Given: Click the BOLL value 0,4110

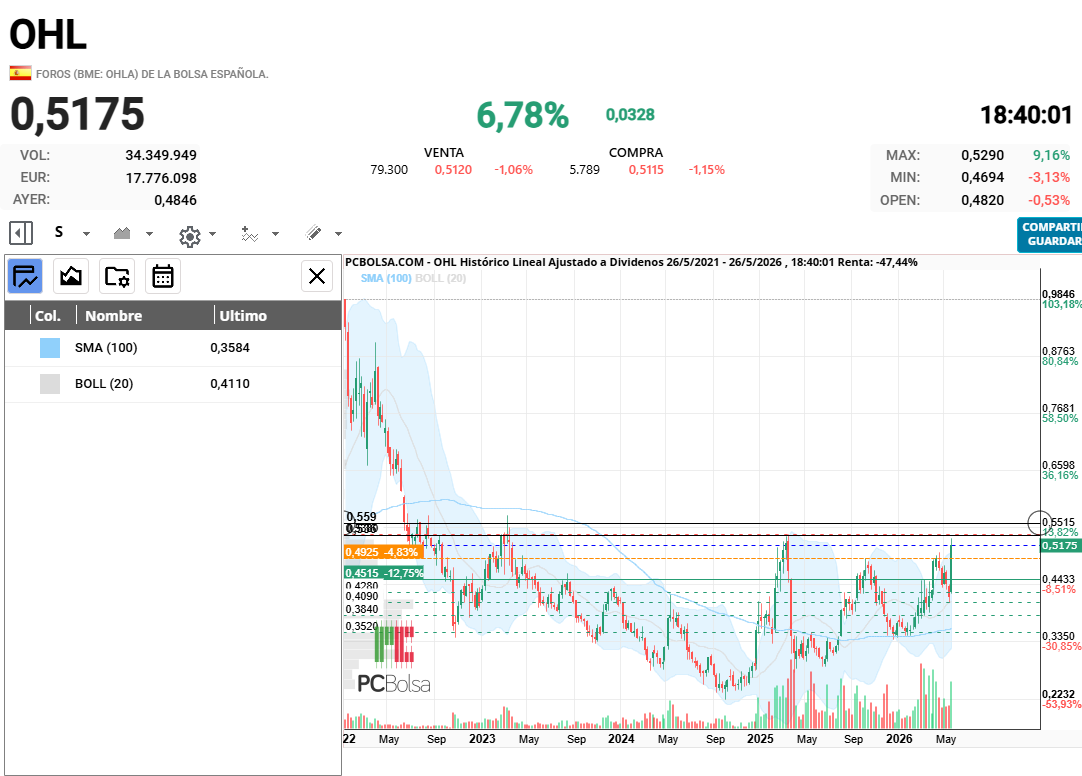Looking at the screenshot, I should 230,384.
